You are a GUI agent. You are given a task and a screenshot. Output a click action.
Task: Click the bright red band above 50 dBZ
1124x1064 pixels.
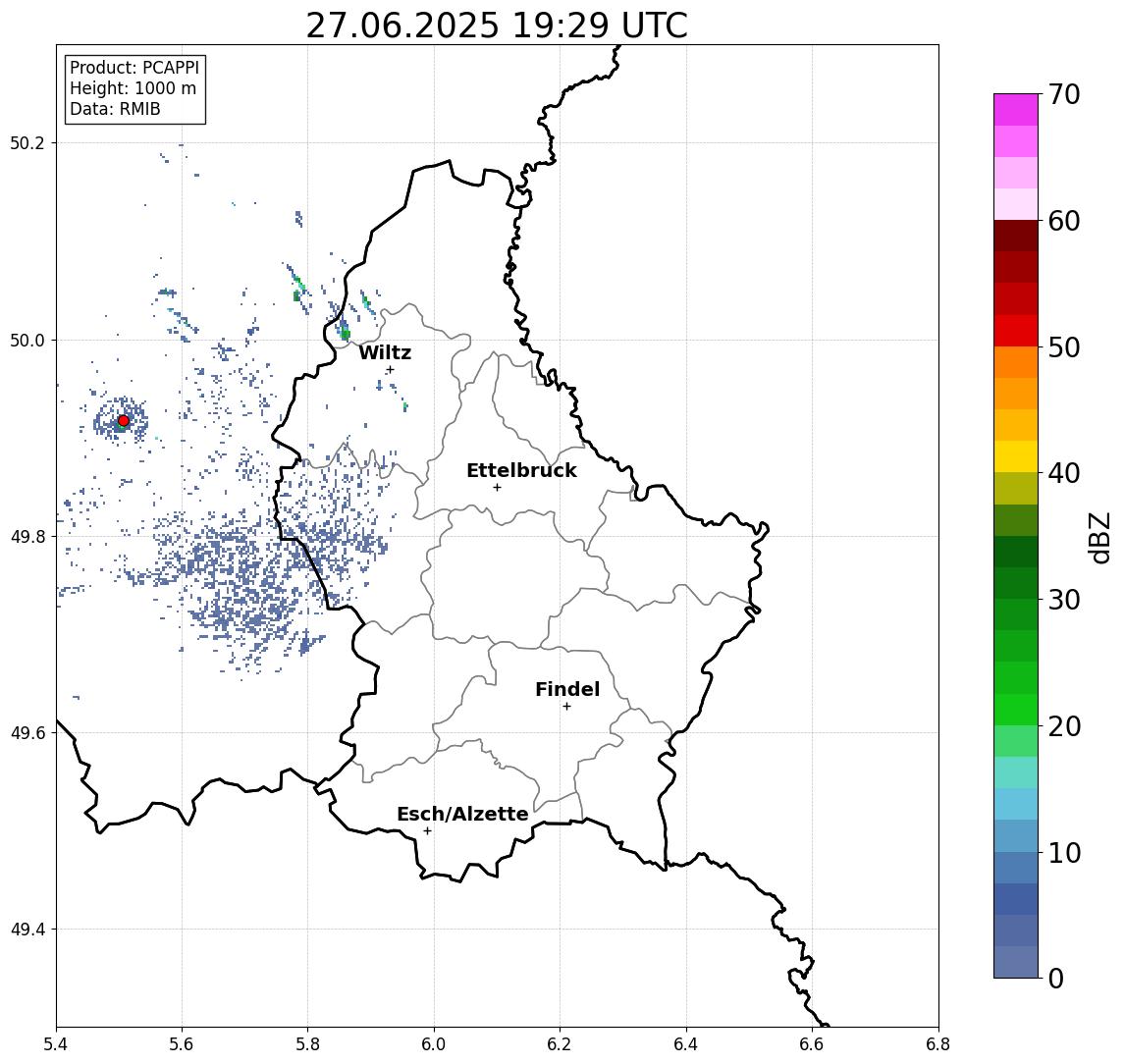pos(1016,331)
